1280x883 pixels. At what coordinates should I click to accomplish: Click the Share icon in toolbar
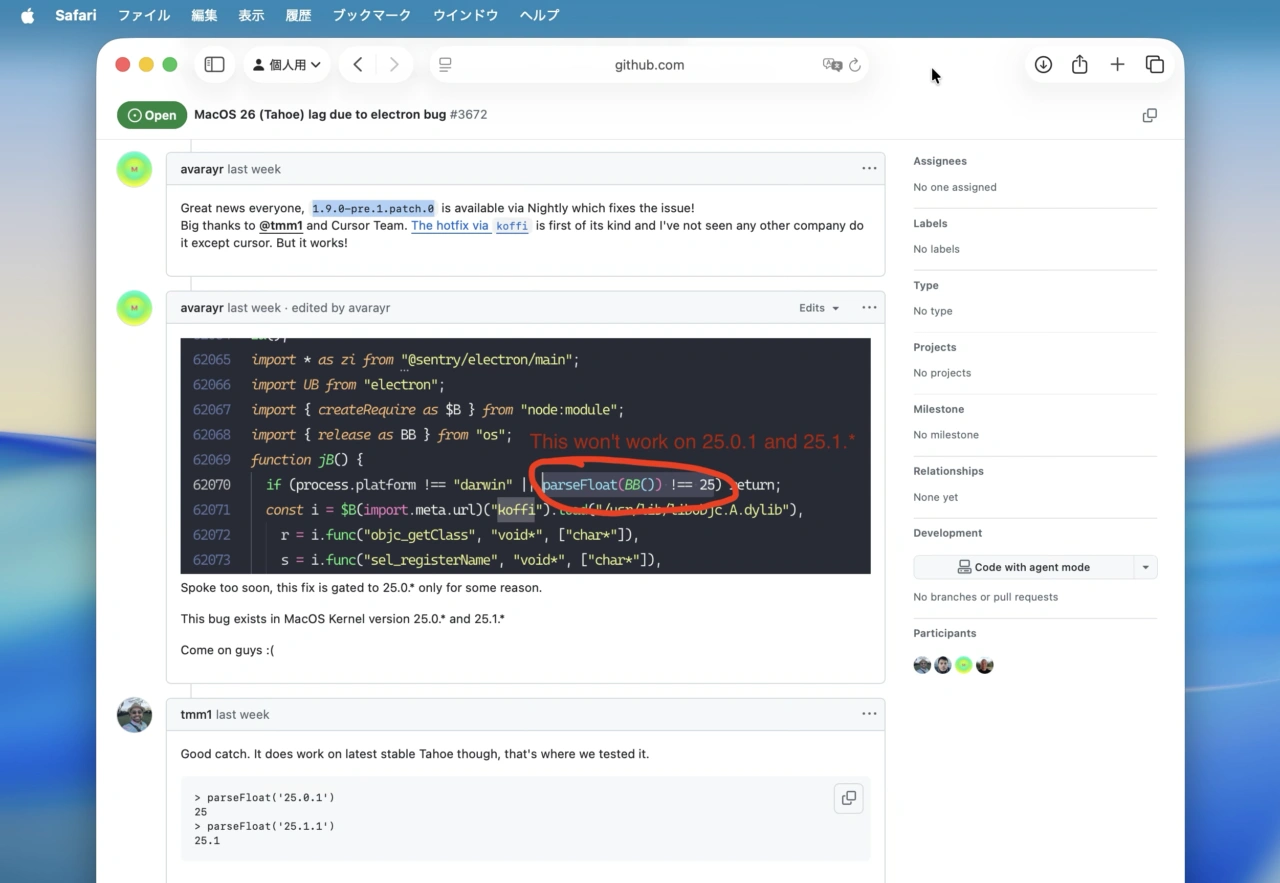1079,65
